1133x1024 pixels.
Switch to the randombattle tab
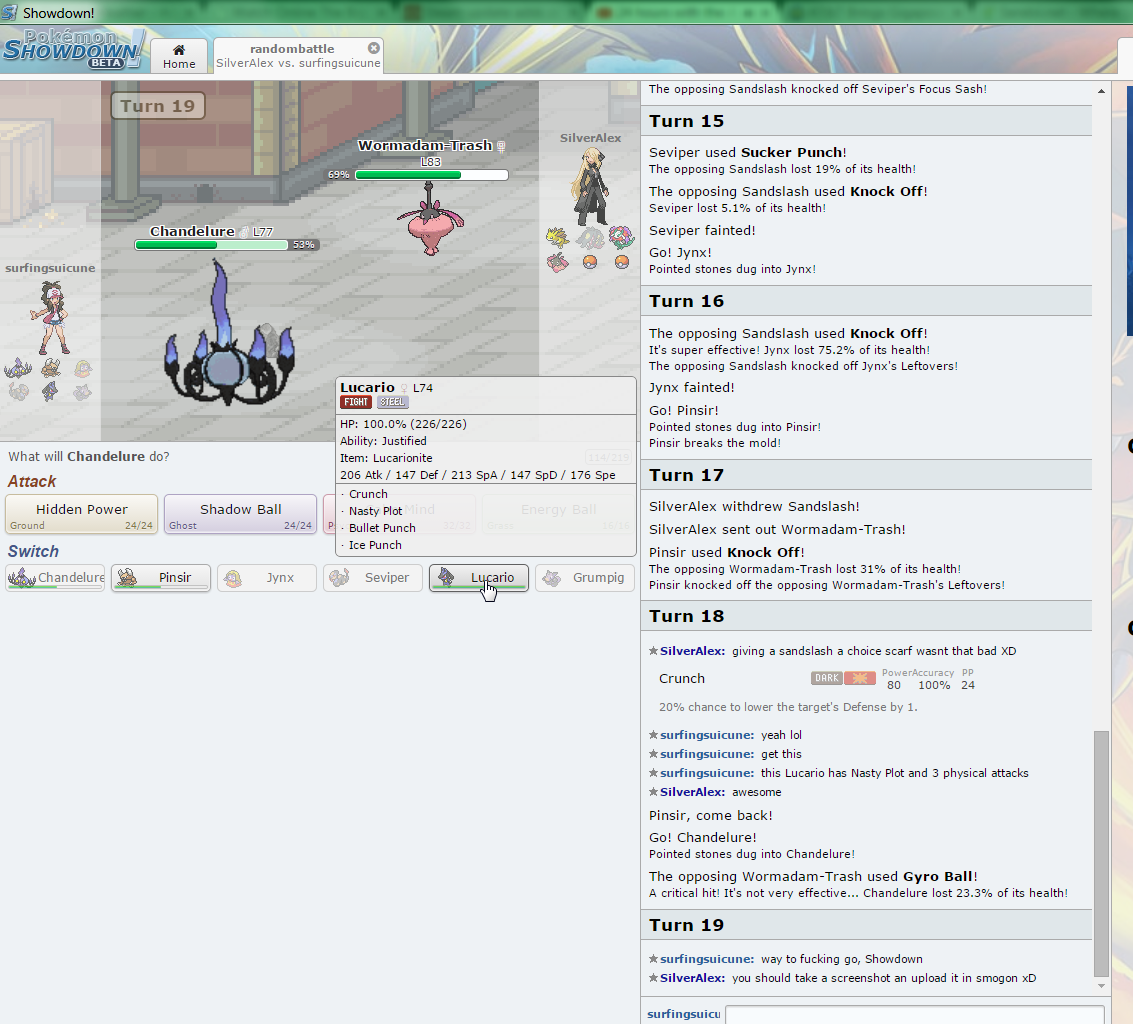(x=298, y=56)
